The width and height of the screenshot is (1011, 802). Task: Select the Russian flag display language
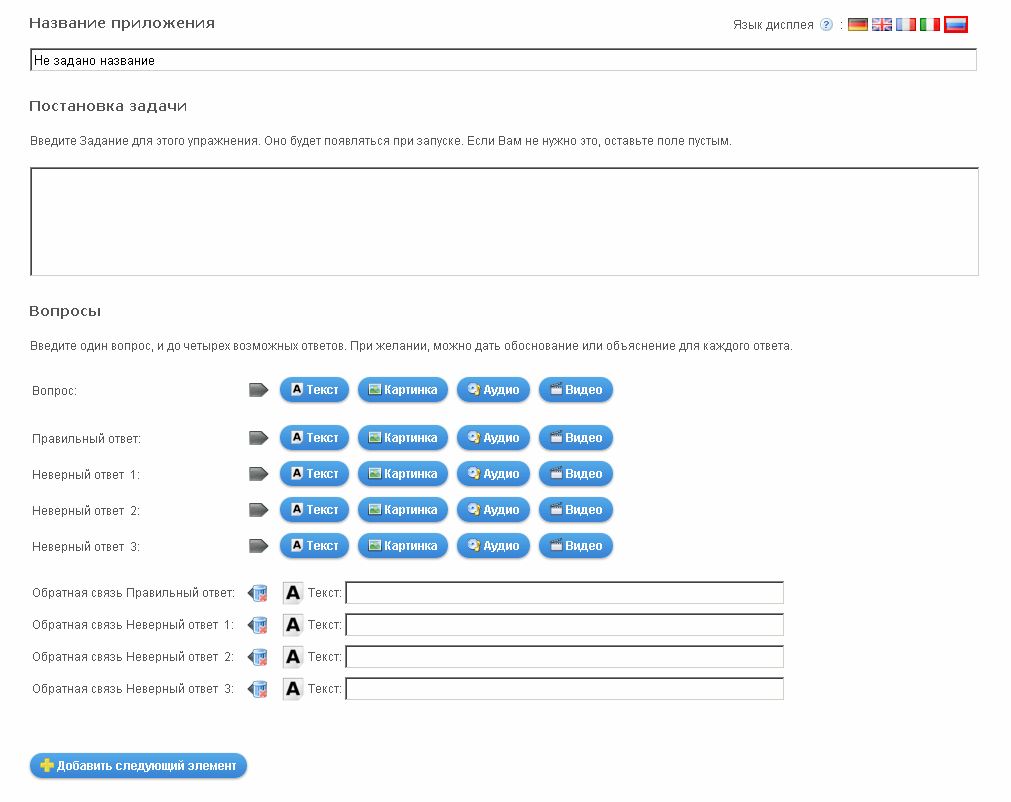tap(956, 24)
